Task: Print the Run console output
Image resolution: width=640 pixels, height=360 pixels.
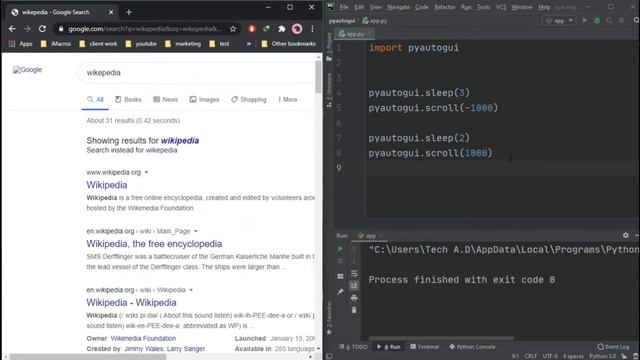Action: (354, 298)
